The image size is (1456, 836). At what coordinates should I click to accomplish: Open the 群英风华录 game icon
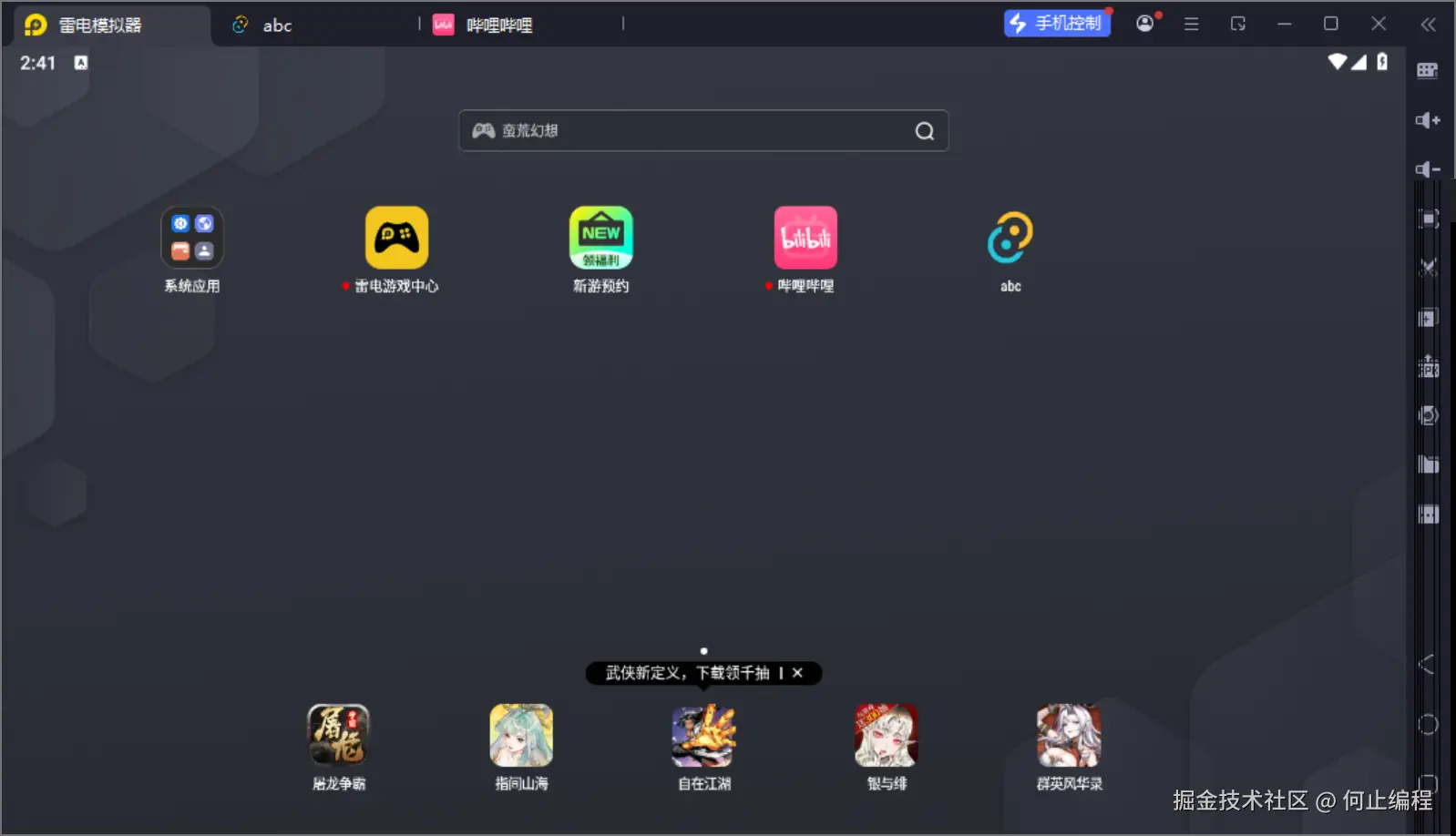(x=1069, y=735)
